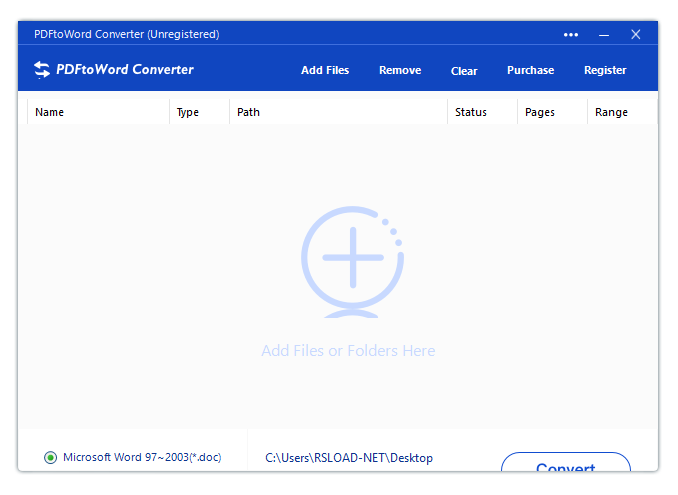Click Remove in the toolbar
This screenshot has height=495, width=678.
400,70
